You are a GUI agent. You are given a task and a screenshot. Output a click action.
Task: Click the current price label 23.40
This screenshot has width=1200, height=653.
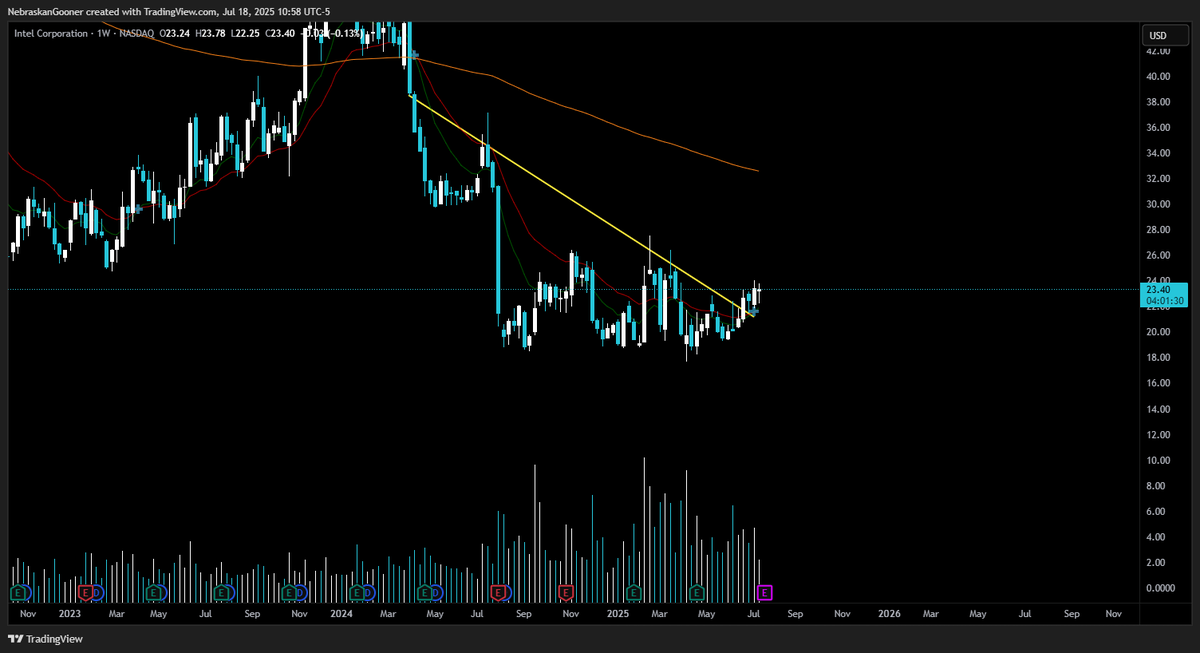point(1159,289)
